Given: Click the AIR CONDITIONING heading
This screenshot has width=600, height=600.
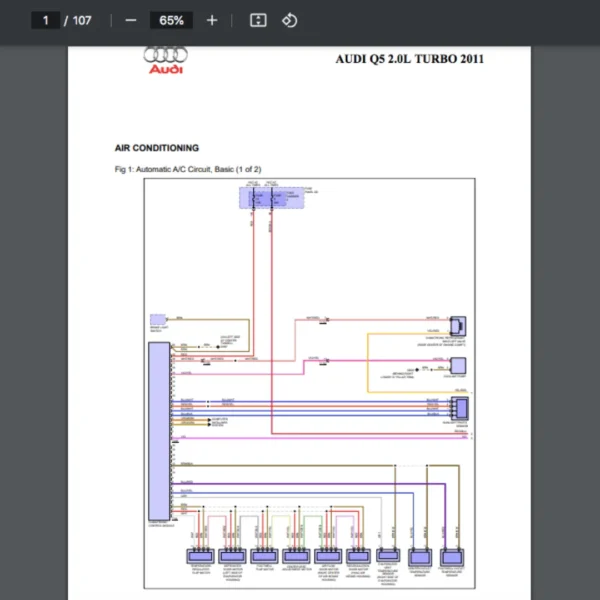Looking at the screenshot, I should [x=157, y=148].
